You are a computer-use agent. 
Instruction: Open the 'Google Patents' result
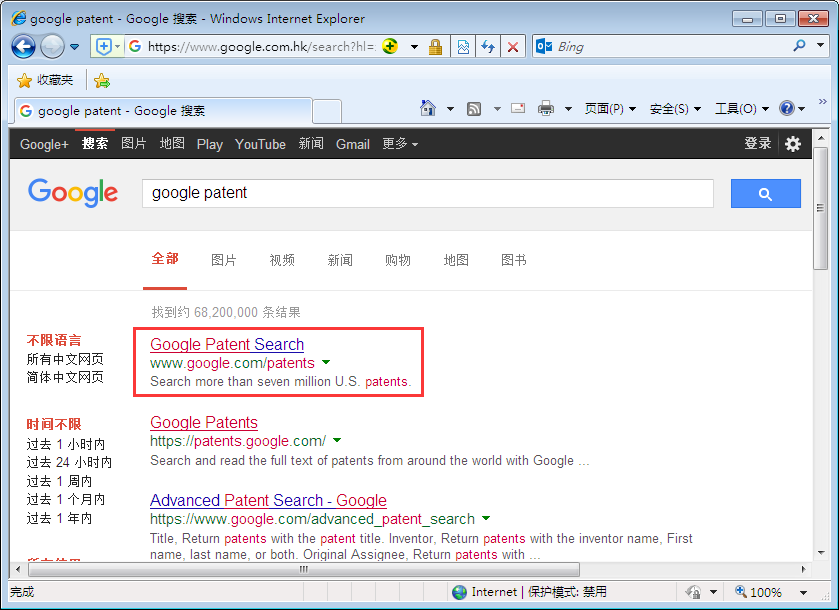coord(204,422)
